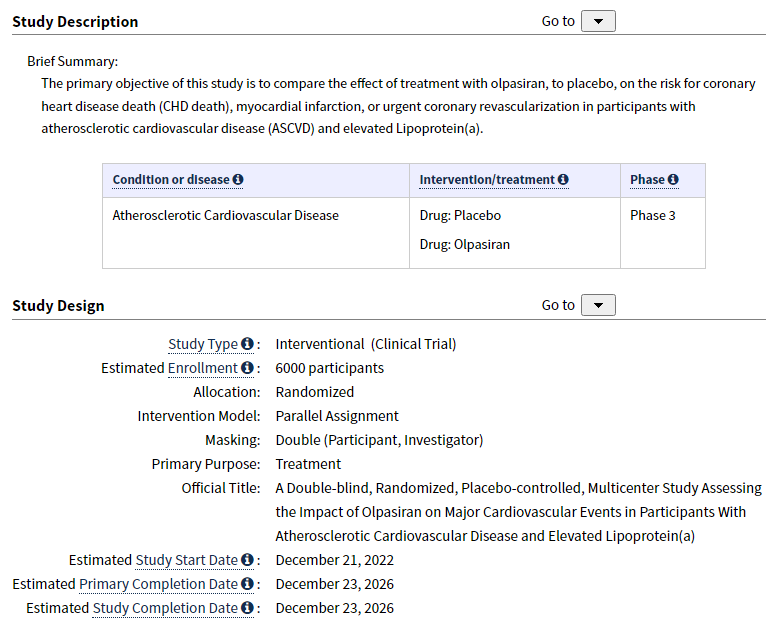The image size is (772, 637).
Task: Open the Go to dropdown beside Study Design
Action: click(598, 305)
